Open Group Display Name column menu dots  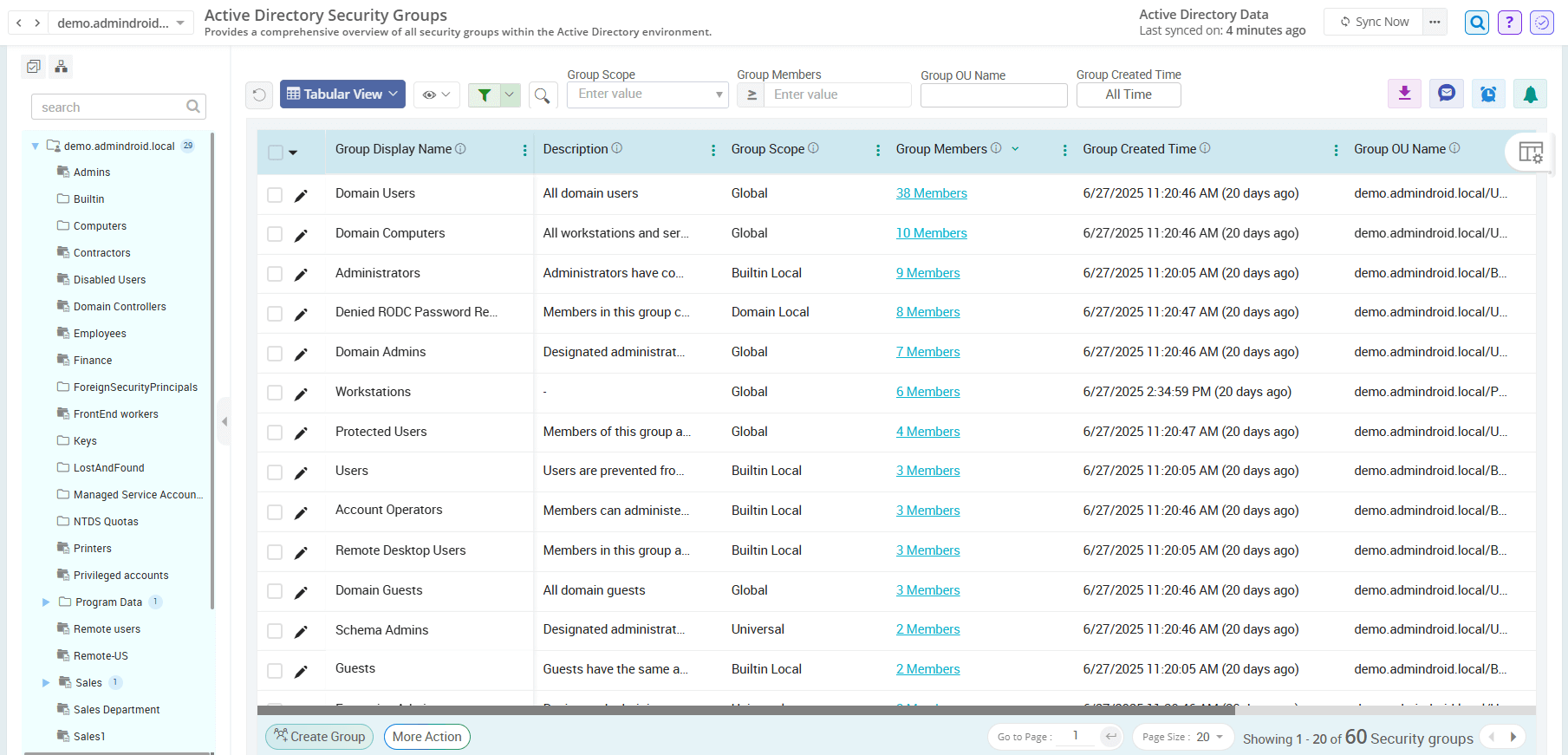tap(524, 150)
